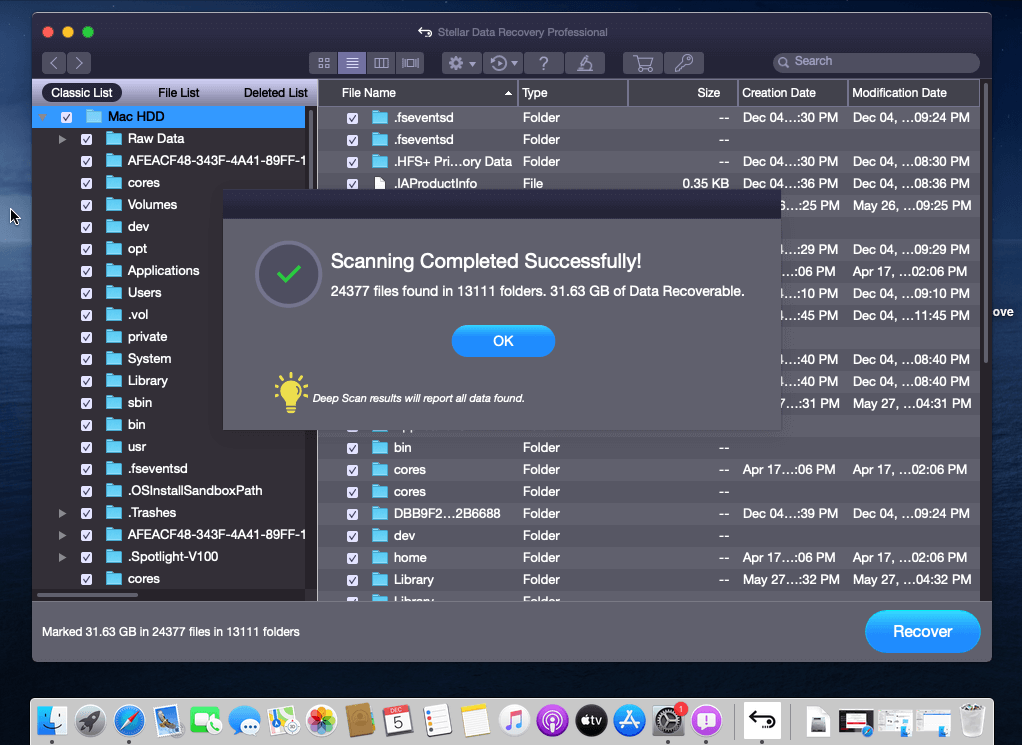
Task: Switch to the File List tab
Action: 179,93
